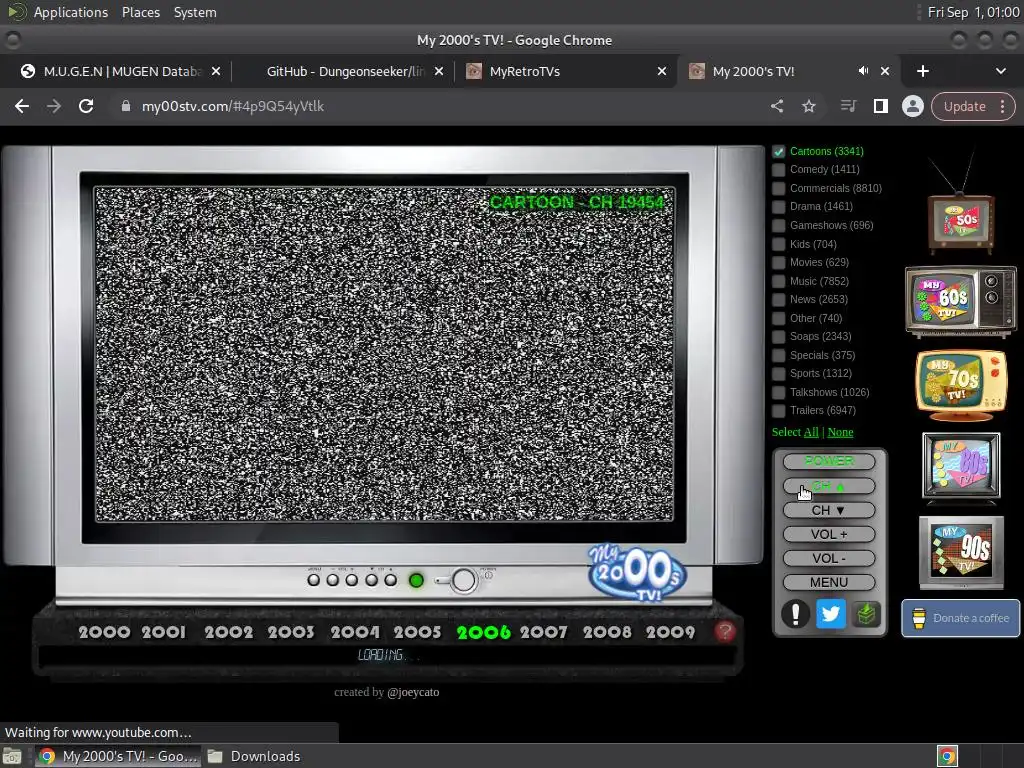Open the My 80s TV thumbnail
Screen dimensions: 1024x768
[x=961, y=467]
